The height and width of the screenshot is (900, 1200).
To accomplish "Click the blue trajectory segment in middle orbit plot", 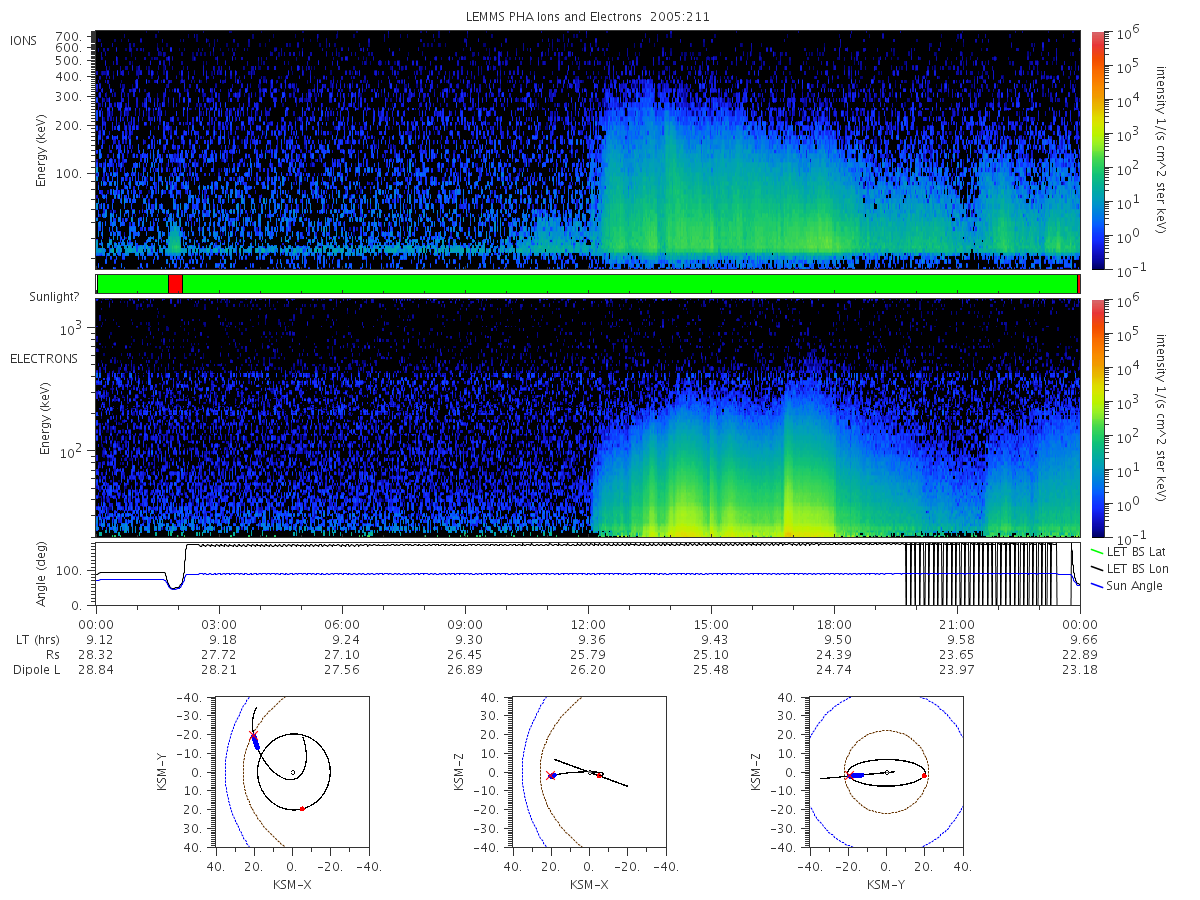I will coord(551,775).
